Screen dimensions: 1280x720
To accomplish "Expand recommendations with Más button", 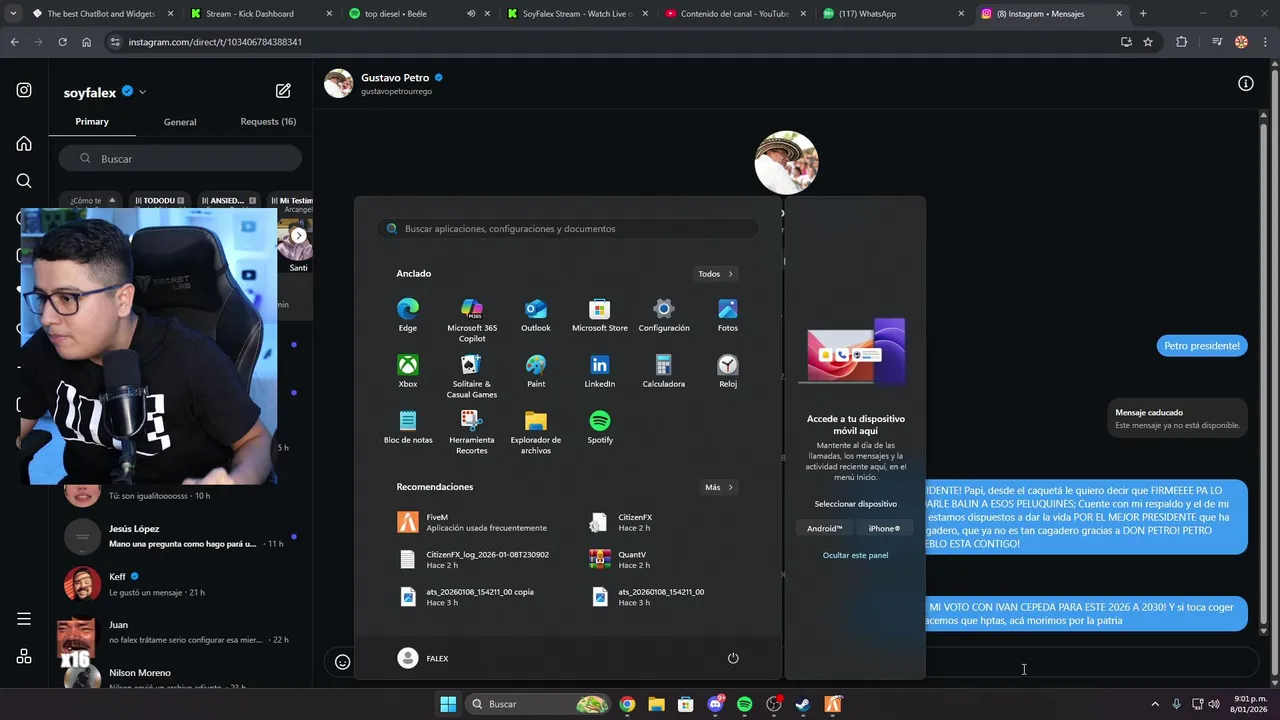I will [x=719, y=487].
